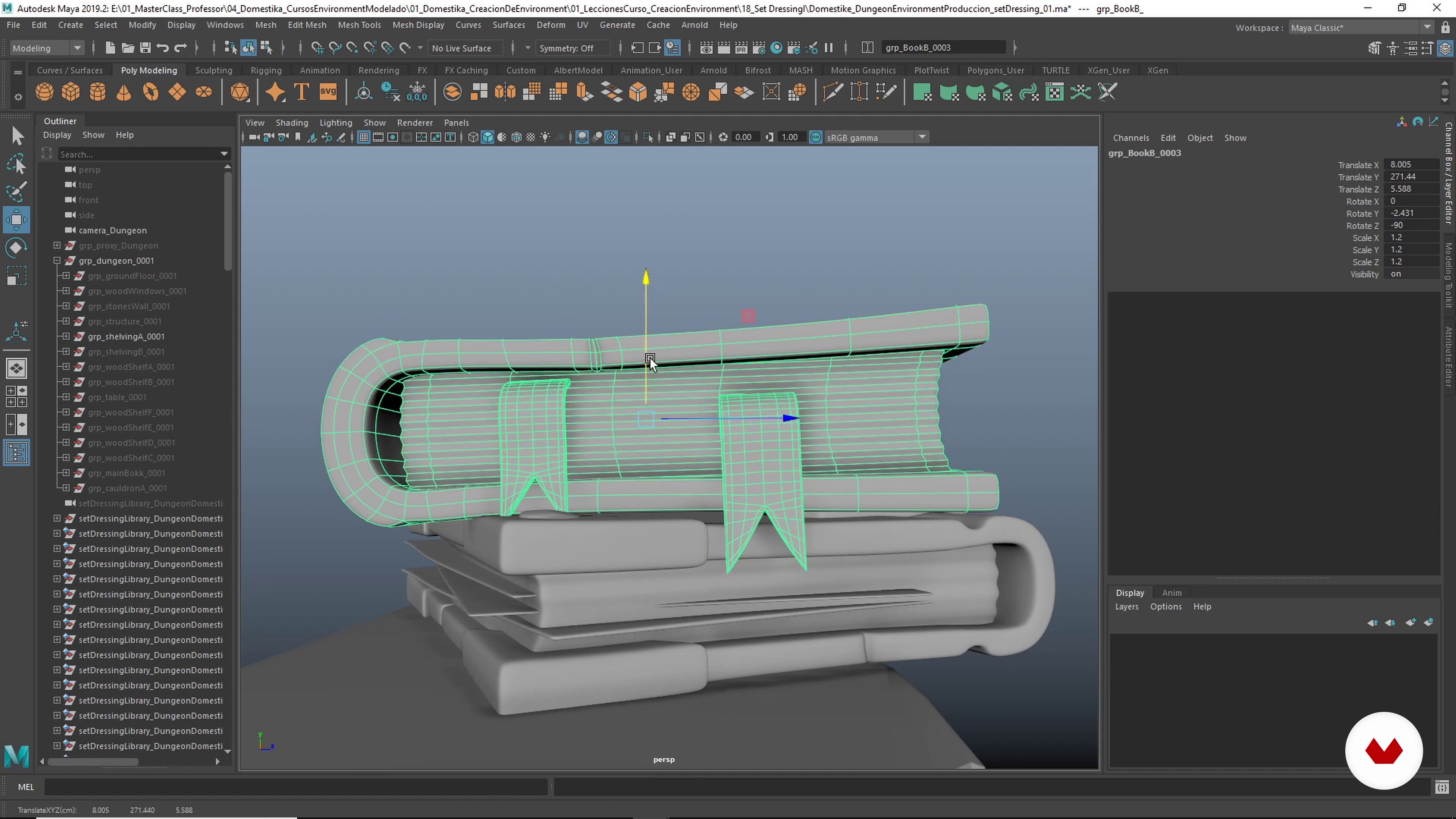1456x819 pixels.
Task: Switch to four view layout icon
Action: (x=16, y=396)
